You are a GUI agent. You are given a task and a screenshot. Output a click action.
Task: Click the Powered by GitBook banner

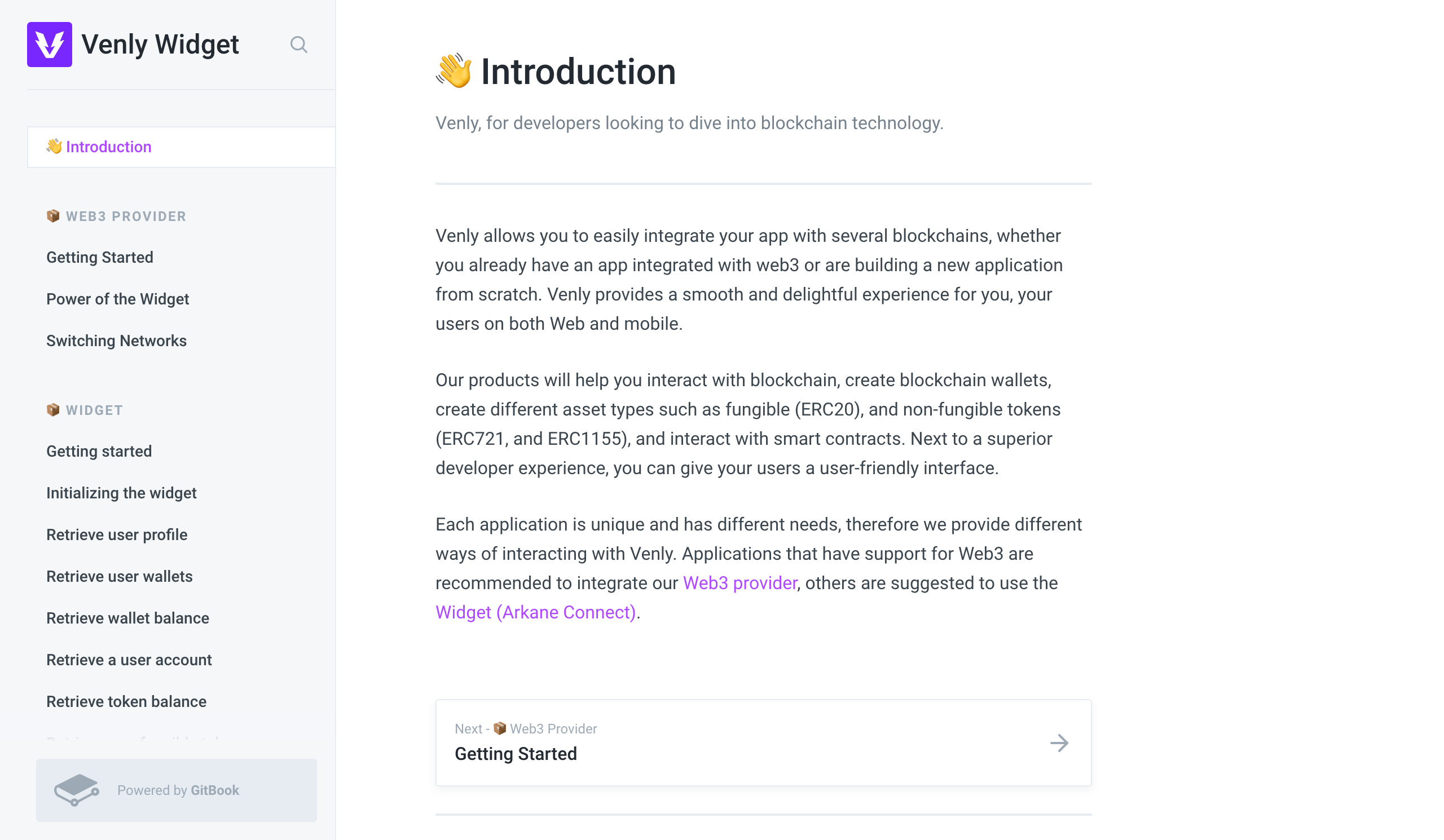pyautogui.click(x=177, y=790)
